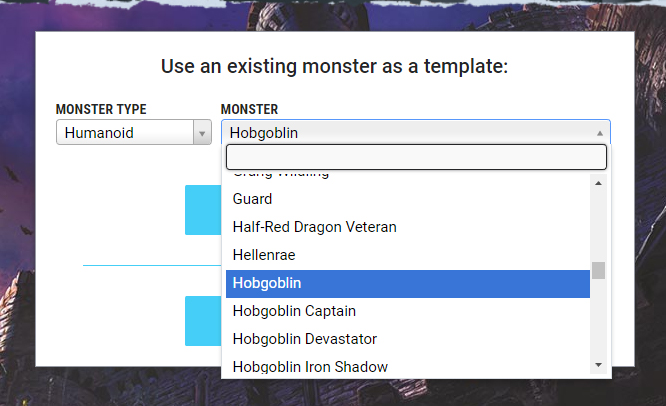Click the scrollbar up arrow in list
Viewport: 666px width, 406px height.
pos(598,183)
